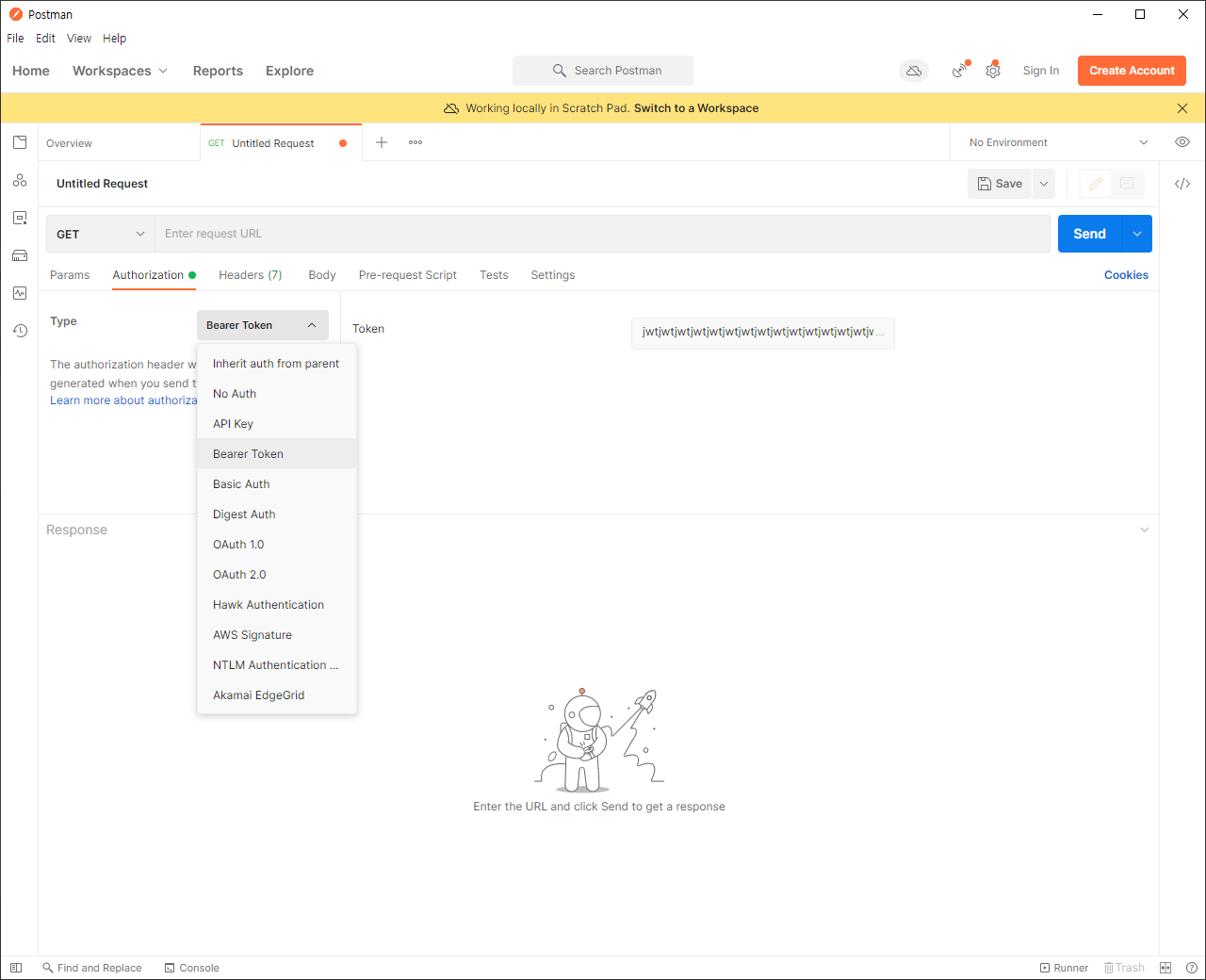Image resolution: width=1206 pixels, height=980 pixels.
Task: Expand the Response panel chevron
Action: click(x=1145, y=530)
